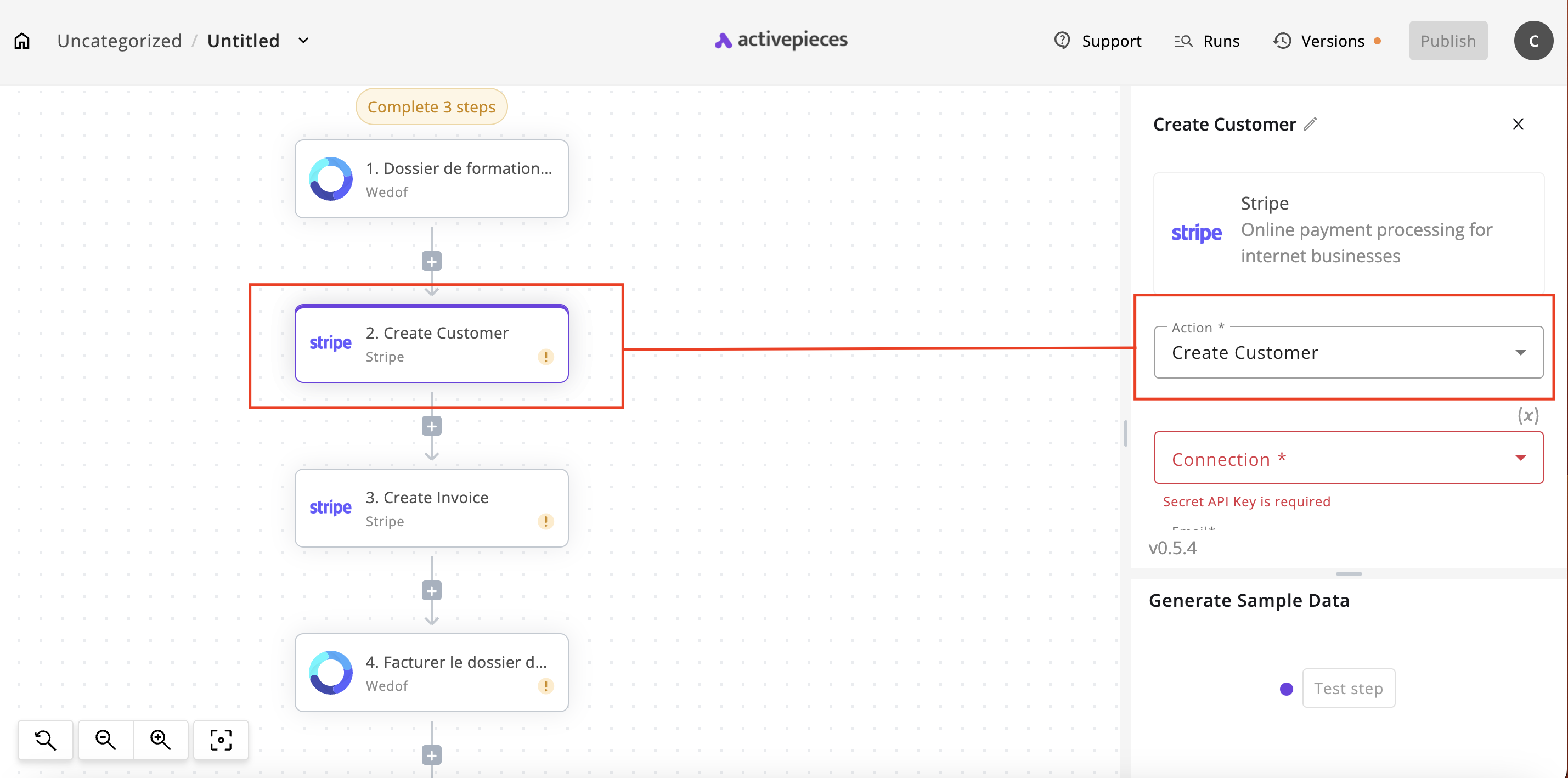This screenshot has width=1568, height=778.
Task: Open flow name chevron menu
Action: [303, 41]
